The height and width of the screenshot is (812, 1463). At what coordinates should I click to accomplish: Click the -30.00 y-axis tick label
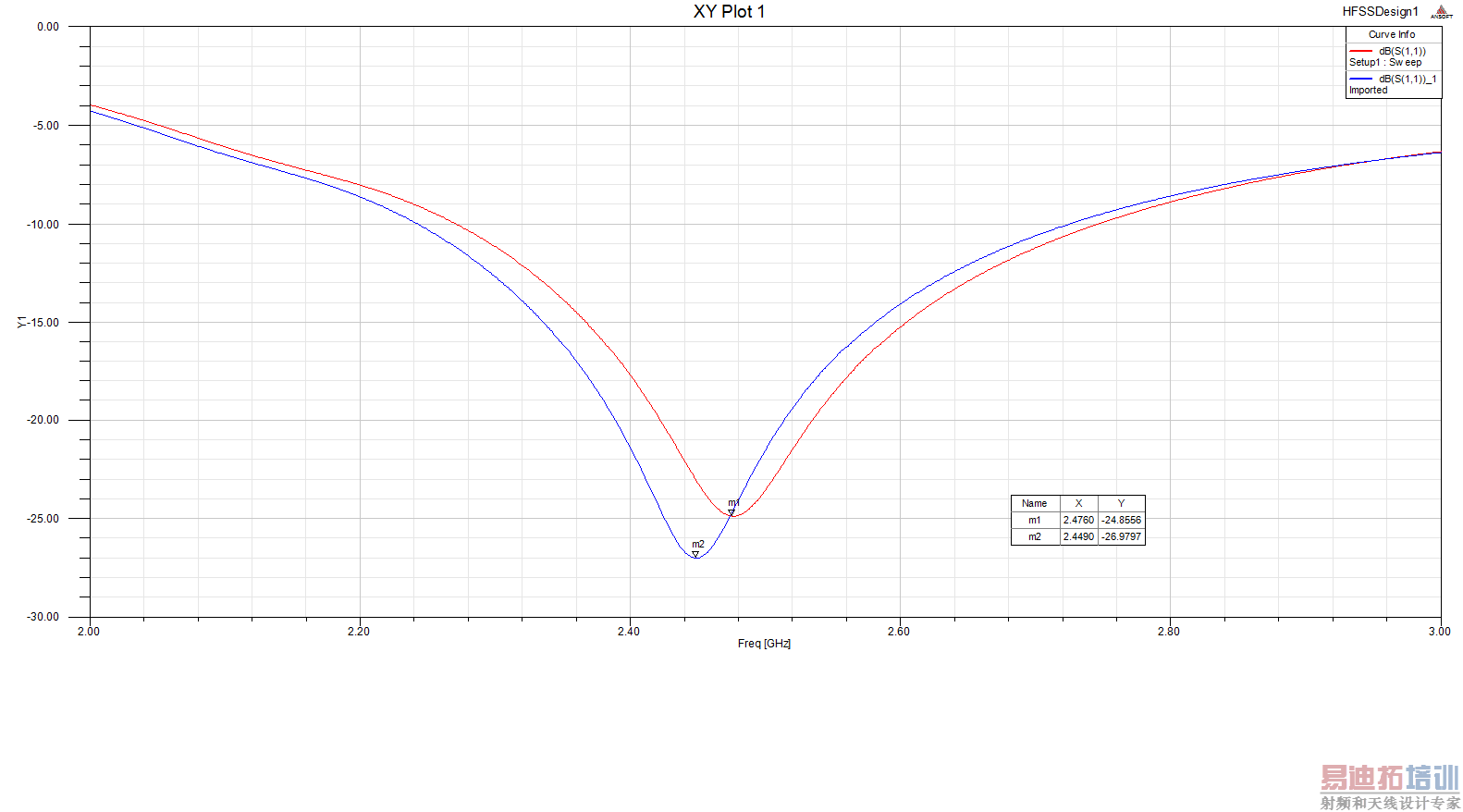pos(43,617)
